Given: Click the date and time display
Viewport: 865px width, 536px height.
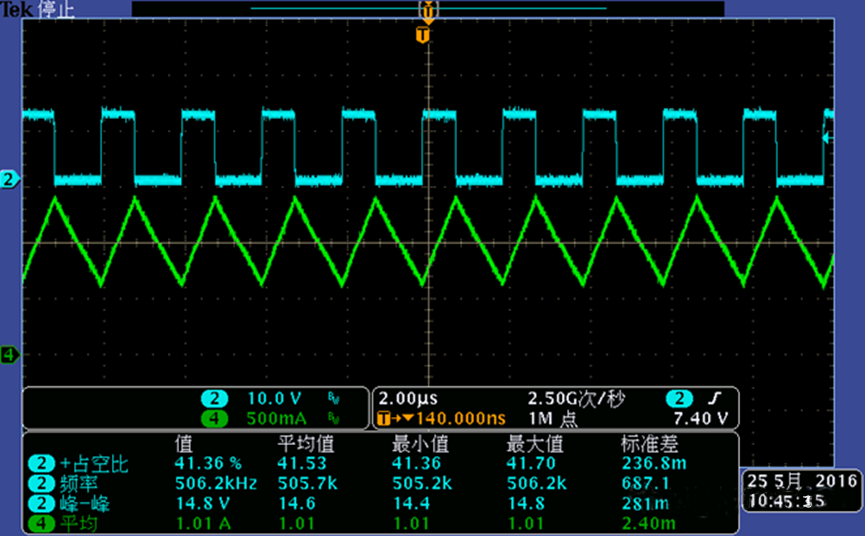Looking at the screenshot, I should coord(801,490).
